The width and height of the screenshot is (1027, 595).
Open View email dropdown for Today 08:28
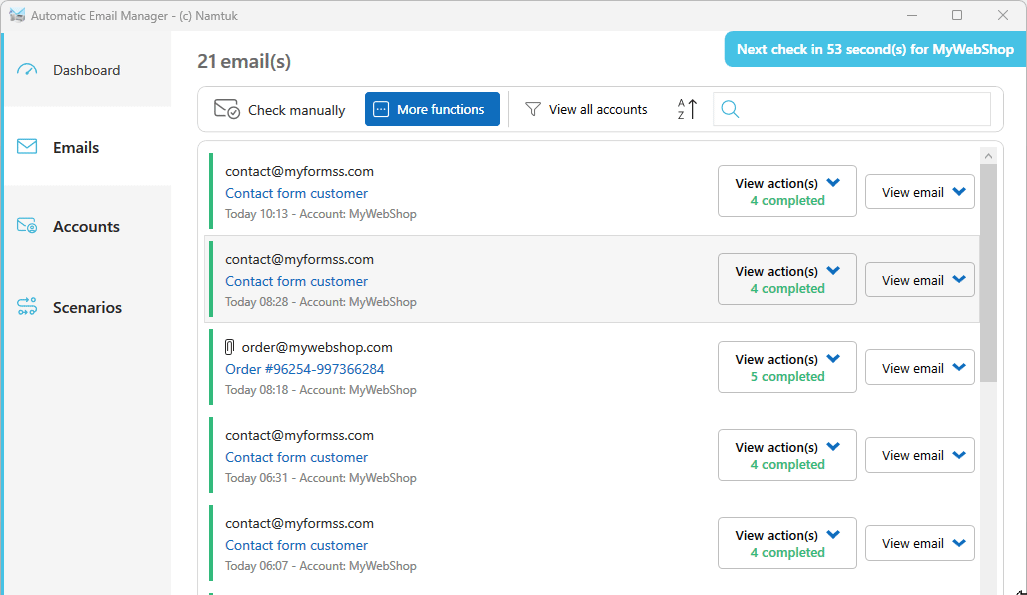[920, 280]
